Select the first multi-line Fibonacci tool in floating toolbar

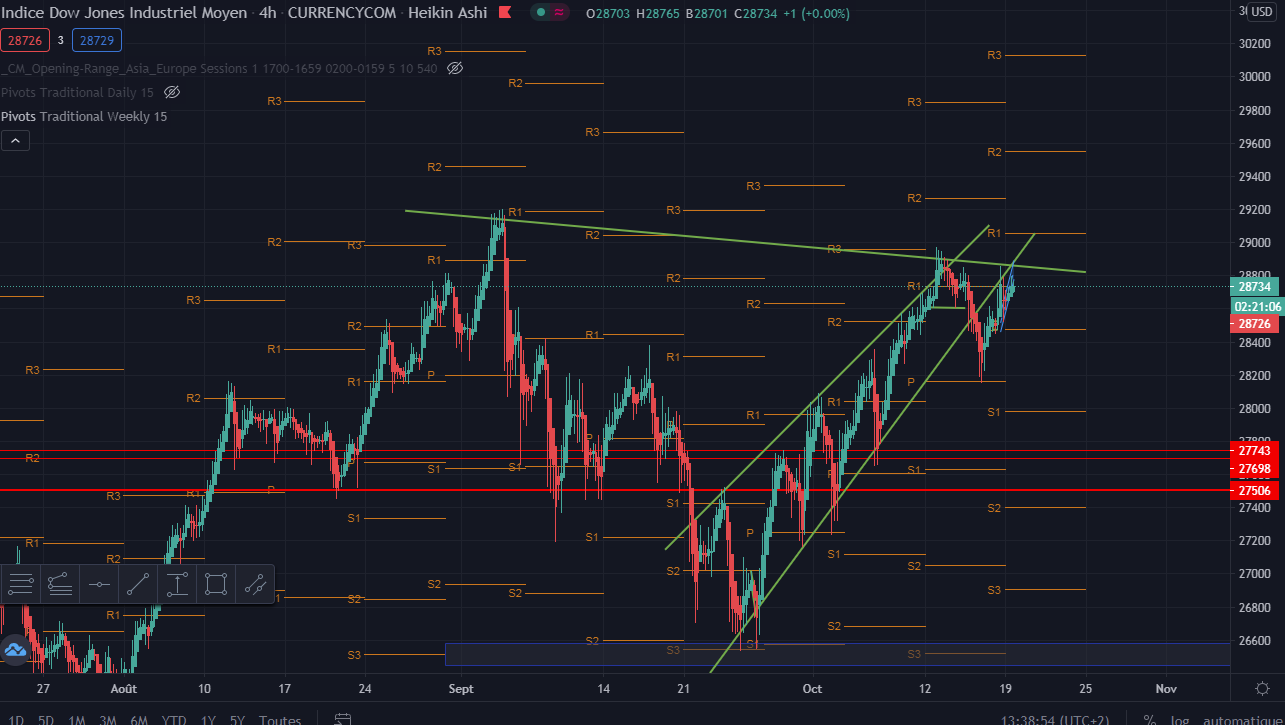(x=20, y=584)
